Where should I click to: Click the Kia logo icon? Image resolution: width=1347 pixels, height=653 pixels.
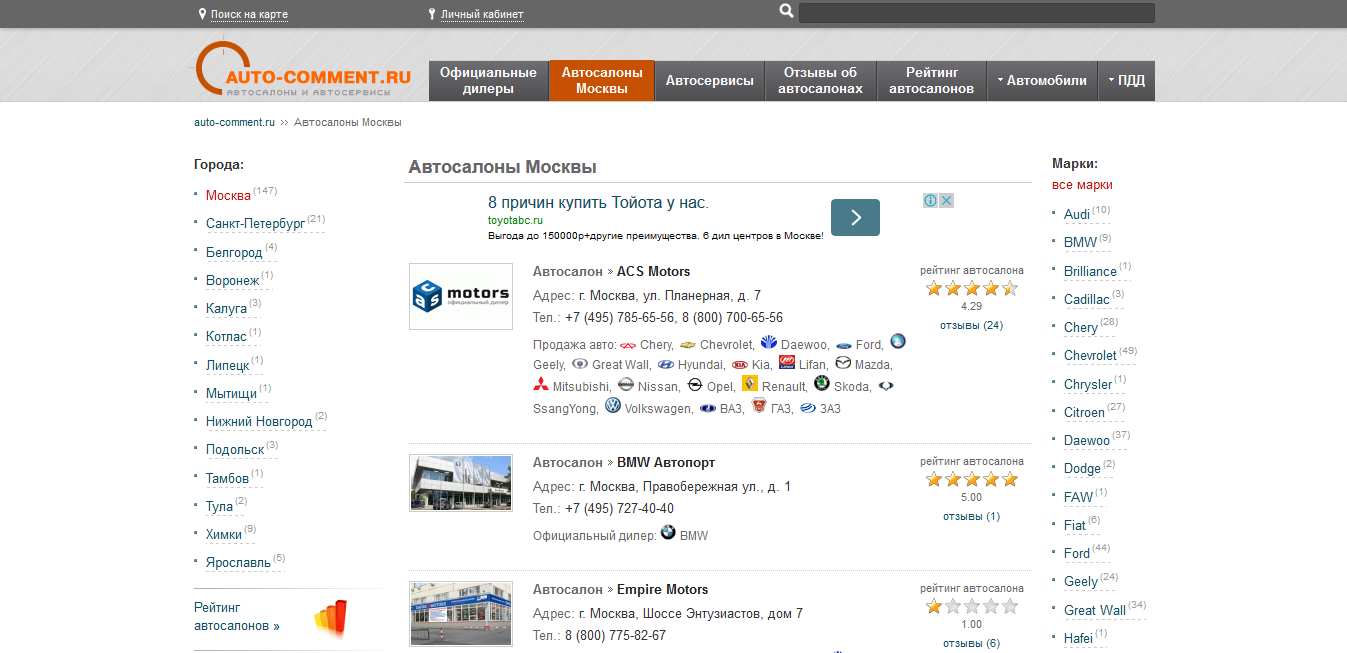pyautogui.click(x=739, y=365)
